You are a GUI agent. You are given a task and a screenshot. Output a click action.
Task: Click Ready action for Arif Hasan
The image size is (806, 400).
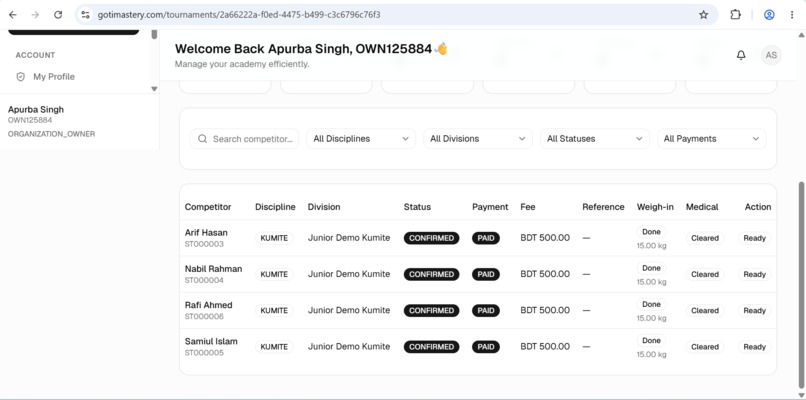(754, 238)
